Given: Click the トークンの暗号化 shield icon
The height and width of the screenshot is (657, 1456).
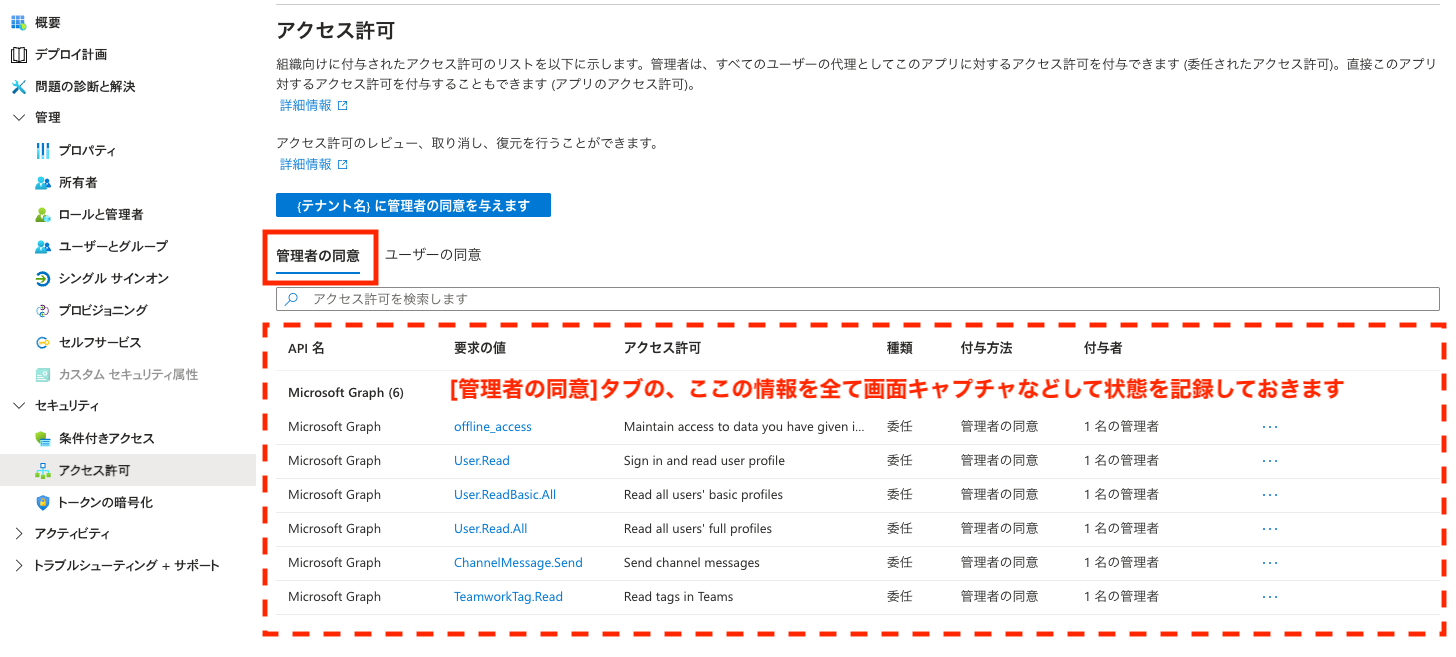Looking at the screenshot, I should [x=42, y=502].
